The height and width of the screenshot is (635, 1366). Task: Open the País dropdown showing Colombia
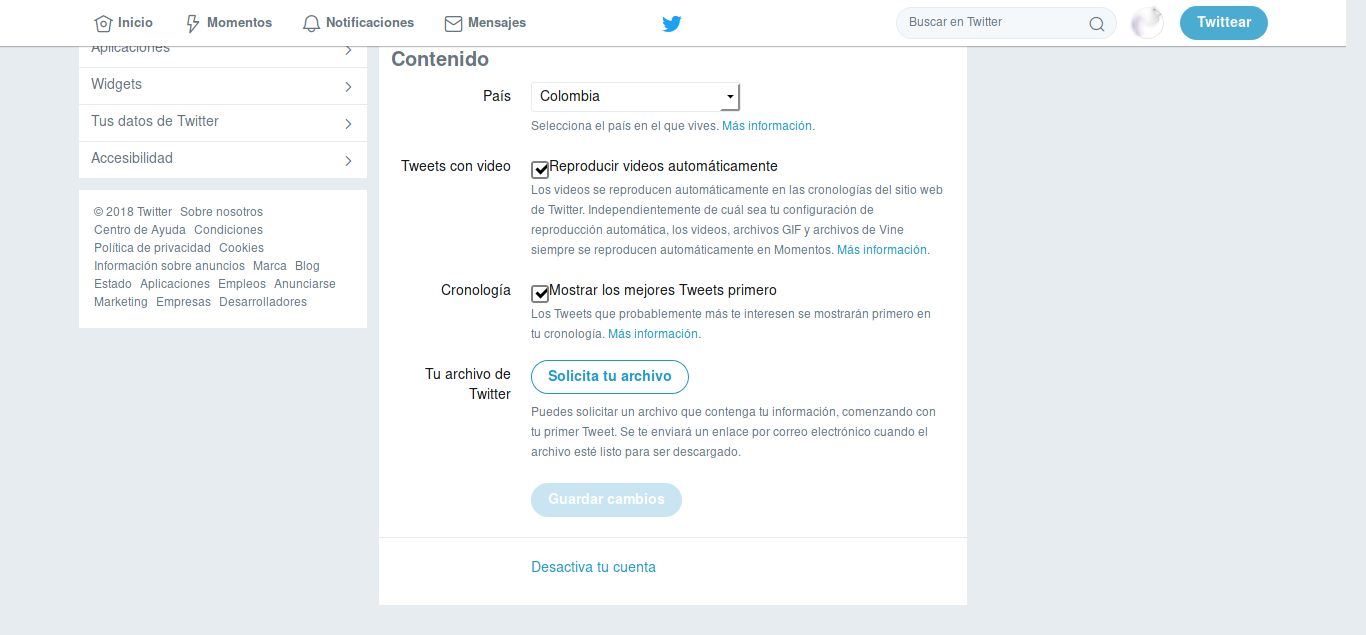click(x=635, y=97)
